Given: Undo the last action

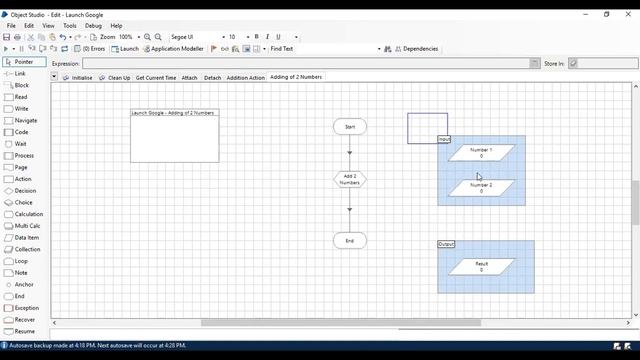Looking at the screenshot, I should (63, 37).
